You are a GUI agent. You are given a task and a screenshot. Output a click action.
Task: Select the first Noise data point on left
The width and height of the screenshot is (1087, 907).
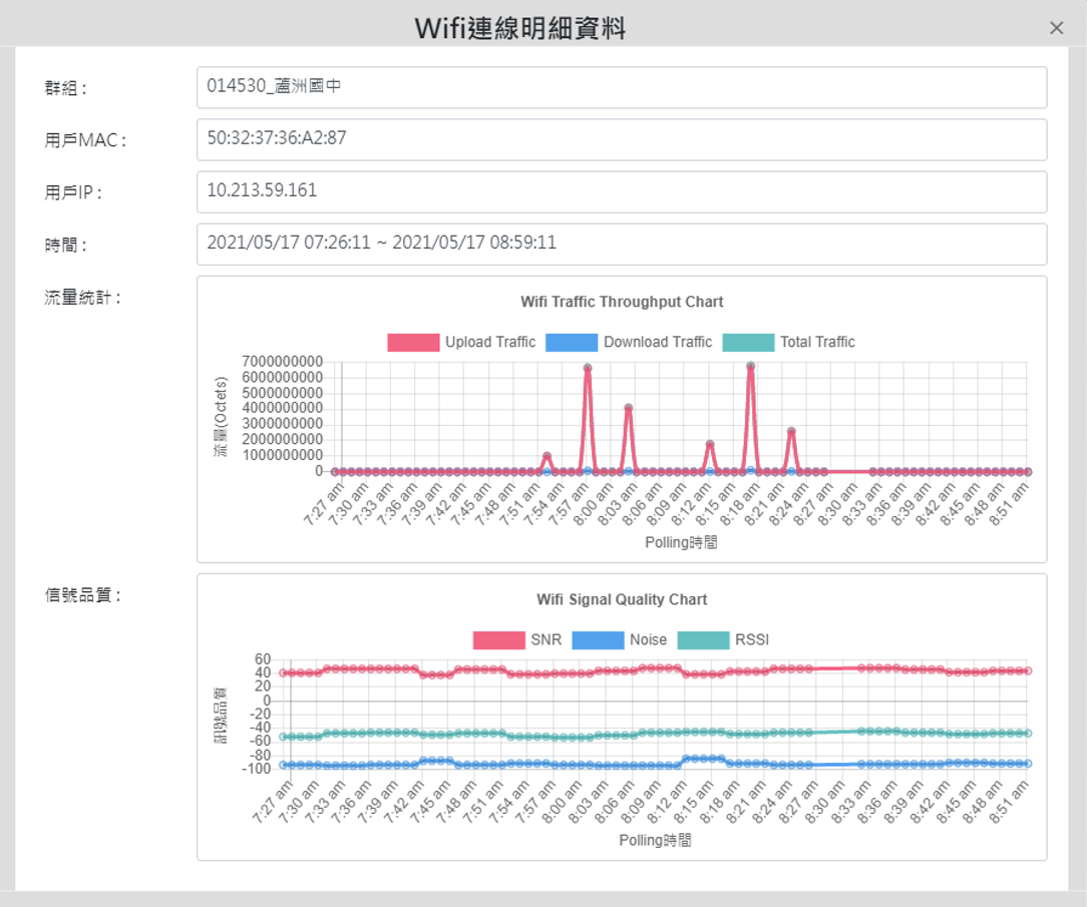284,764
